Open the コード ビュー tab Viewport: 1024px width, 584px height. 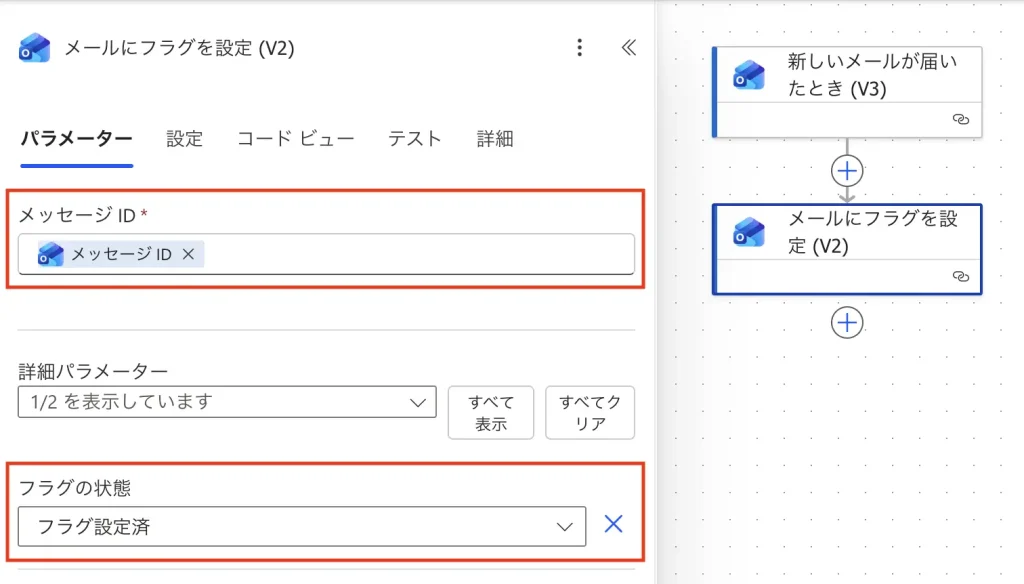295,139
